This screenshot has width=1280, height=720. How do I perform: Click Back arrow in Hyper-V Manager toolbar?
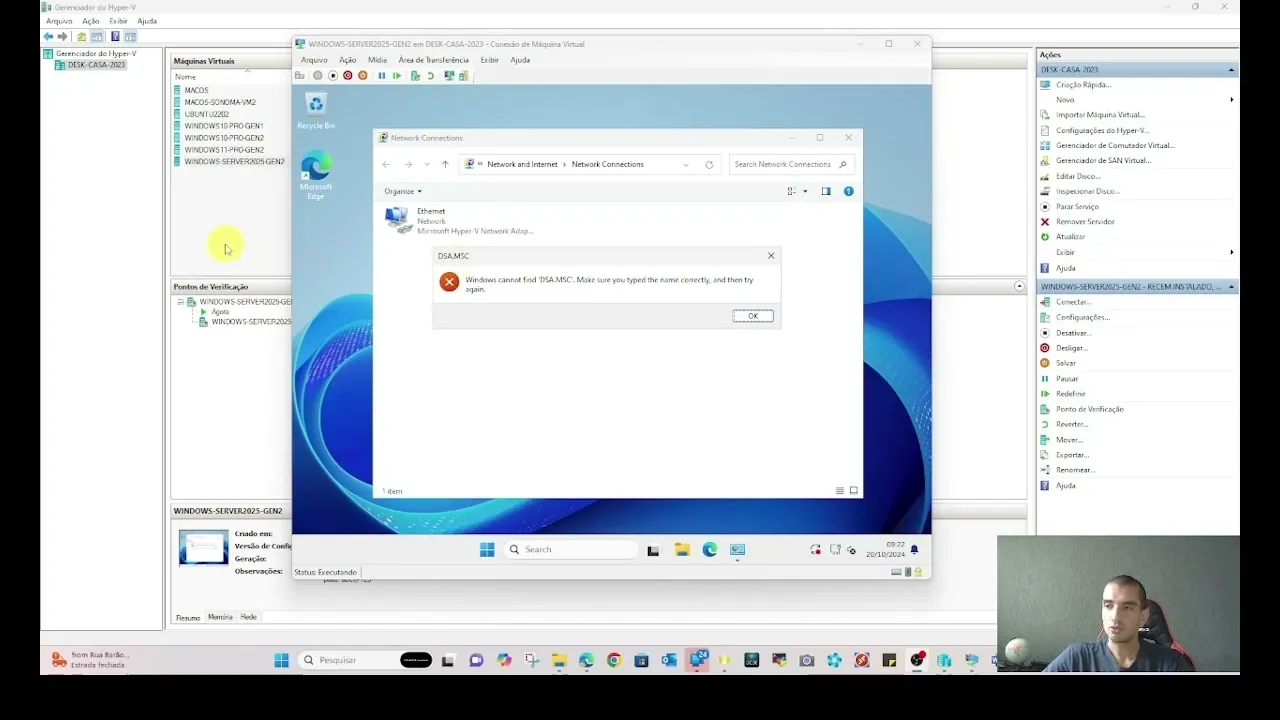coord(48,37)
